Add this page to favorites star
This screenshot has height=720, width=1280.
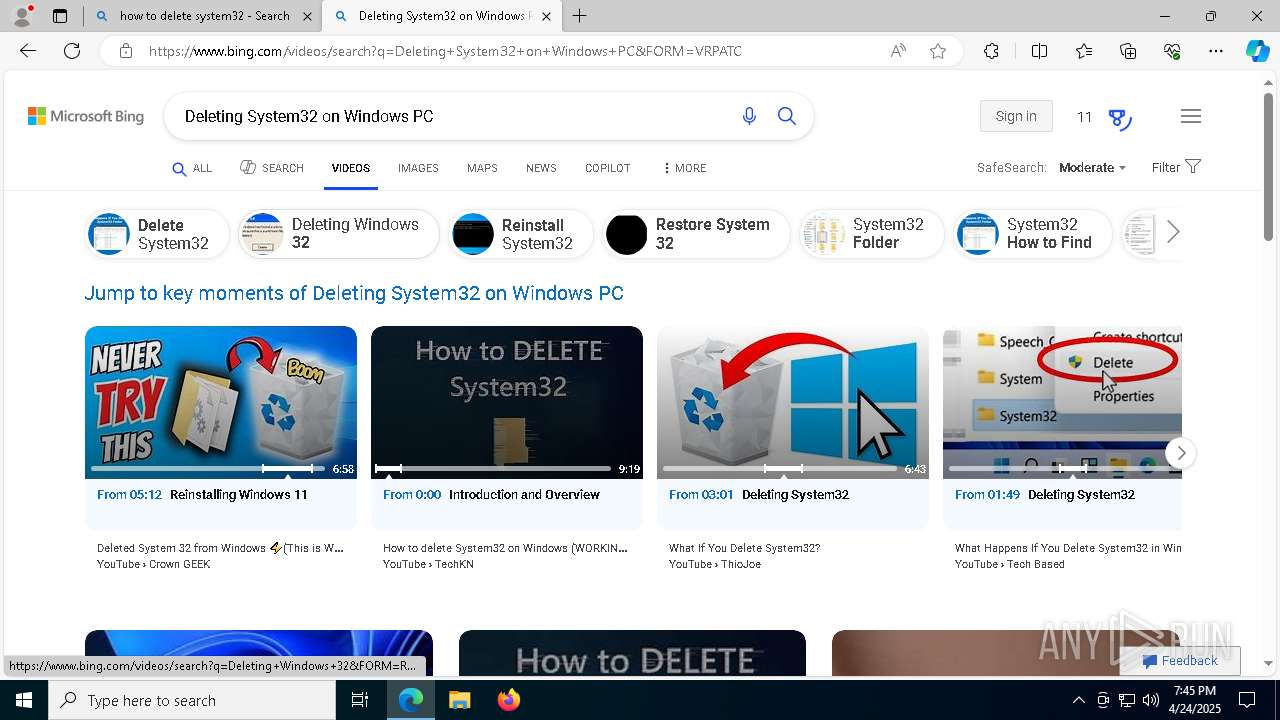(x=938, y=51)
